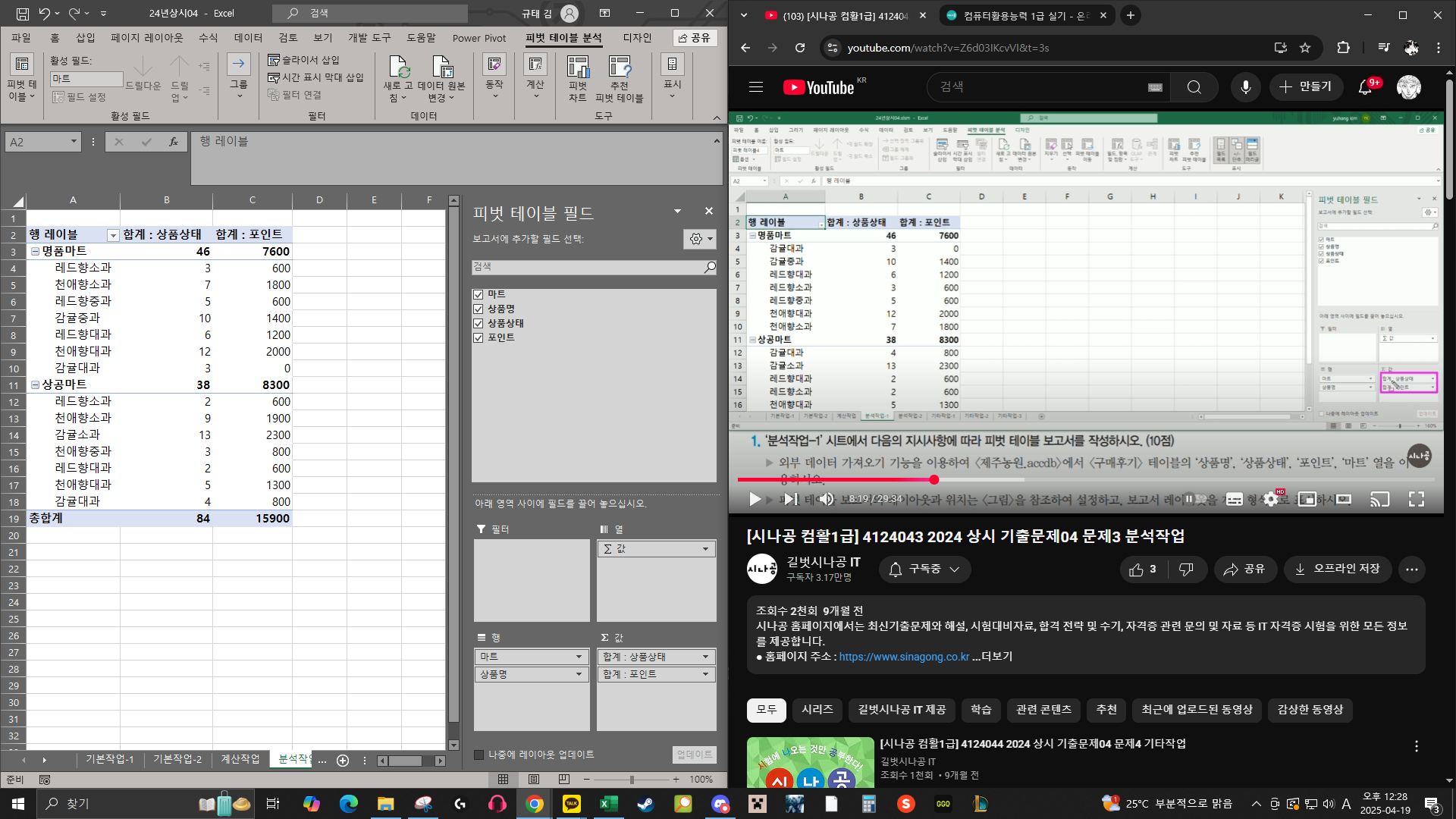Open the 행 레이블 filter dropdown
Viewport: 1456px width, 819px height.
click(113, 235)
